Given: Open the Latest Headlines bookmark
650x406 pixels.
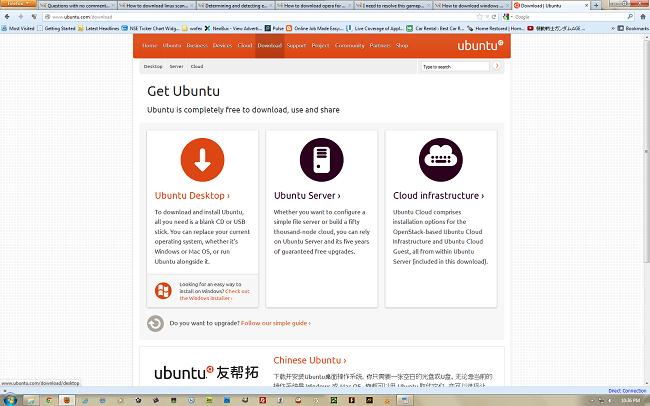Looking at the screenshot, I should tap(98, 28).
